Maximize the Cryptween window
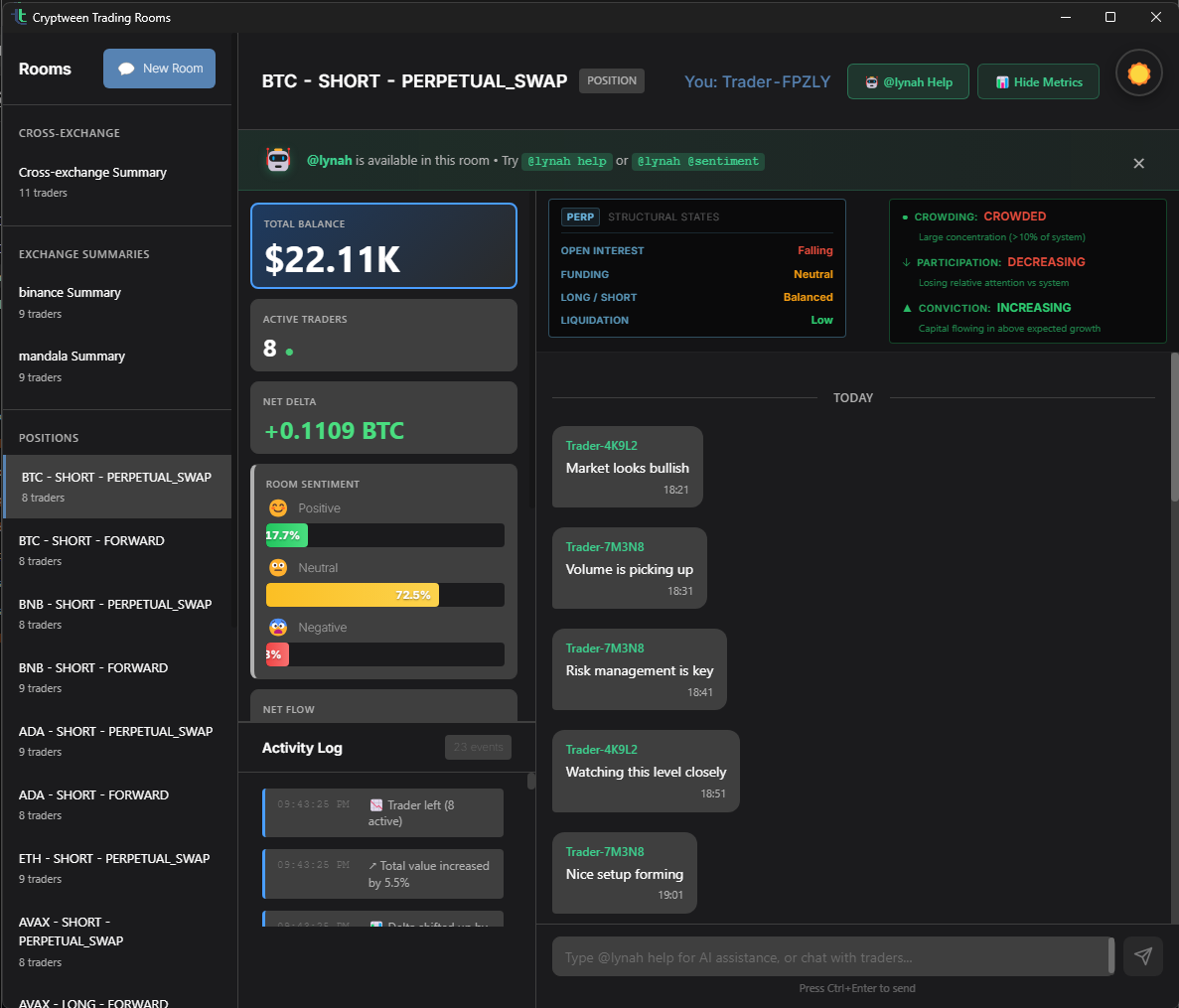Screen dimensions: 1179x1008 coord(1109,17)
